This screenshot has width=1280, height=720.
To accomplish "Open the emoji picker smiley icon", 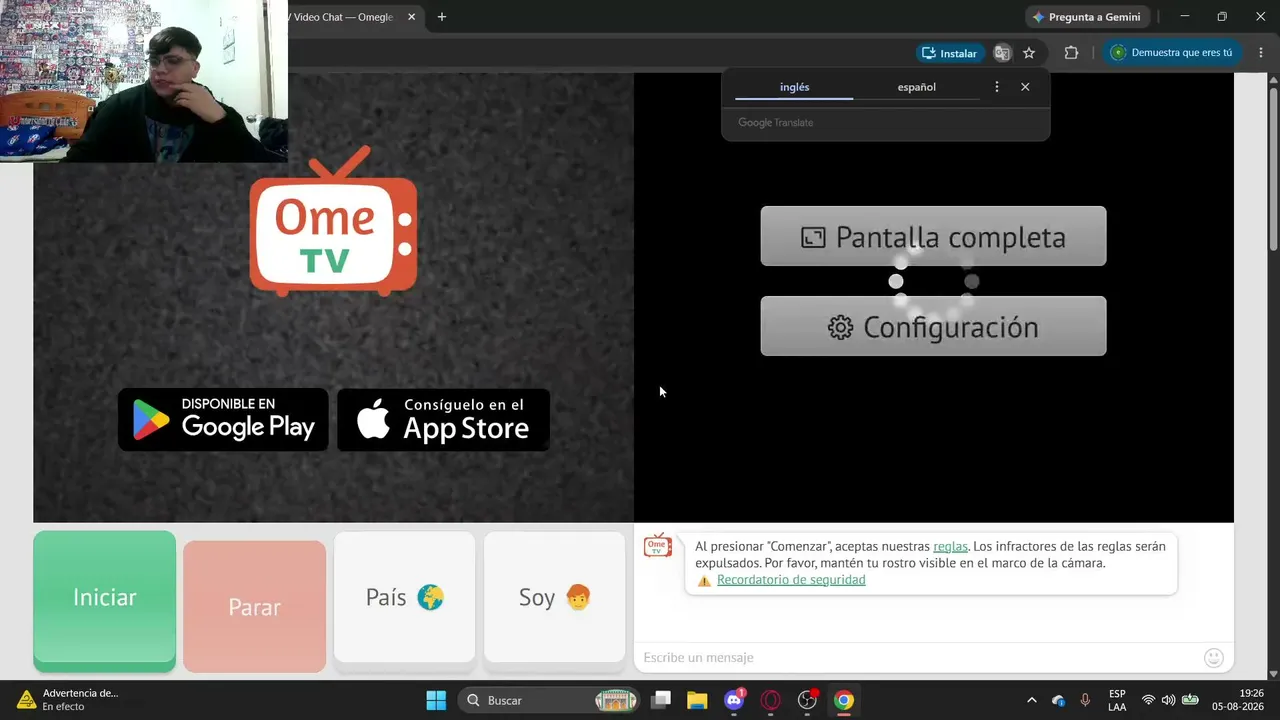I will tap(1214, 657).
